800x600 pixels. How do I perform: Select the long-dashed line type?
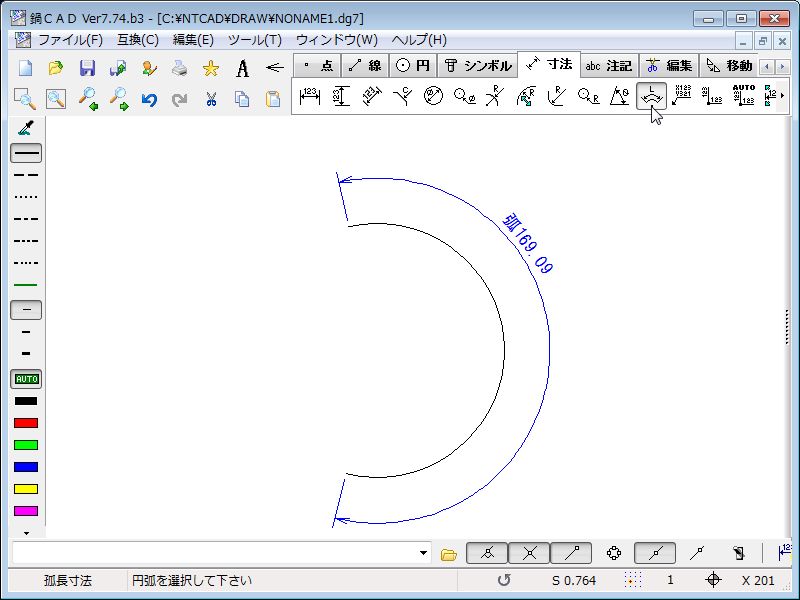(26, 175)
